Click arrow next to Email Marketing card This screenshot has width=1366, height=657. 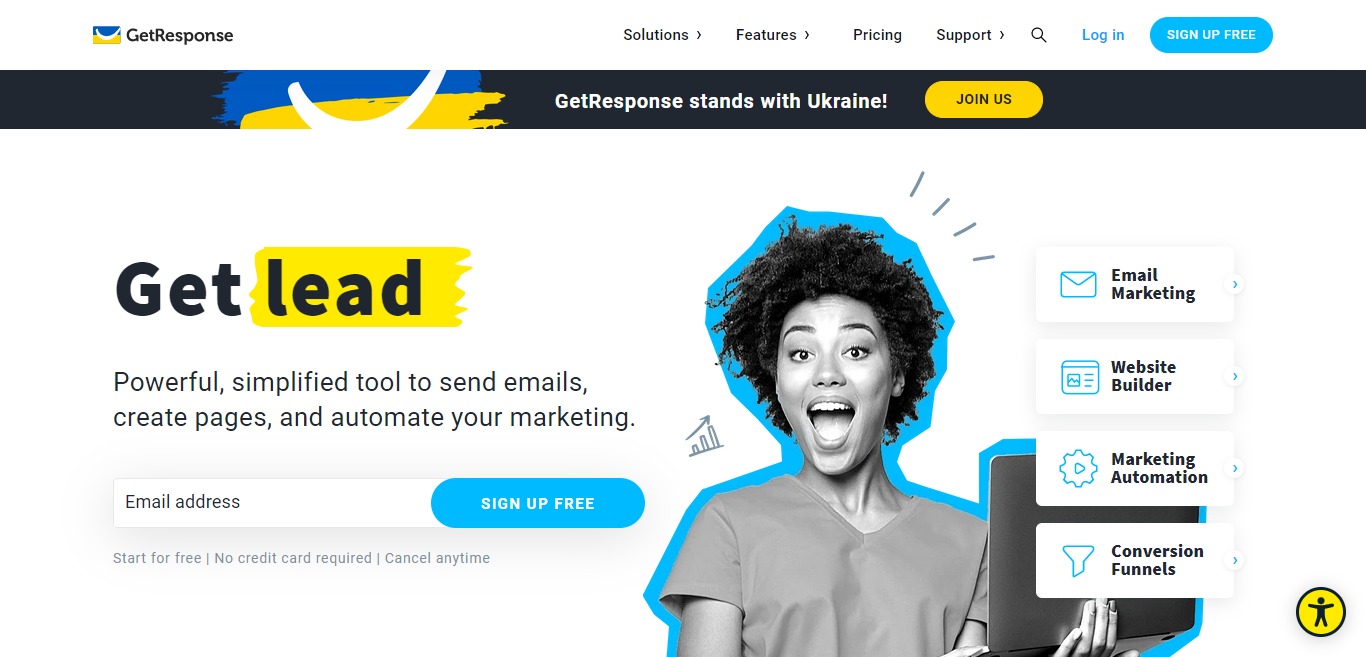[x=1236, y=284]
